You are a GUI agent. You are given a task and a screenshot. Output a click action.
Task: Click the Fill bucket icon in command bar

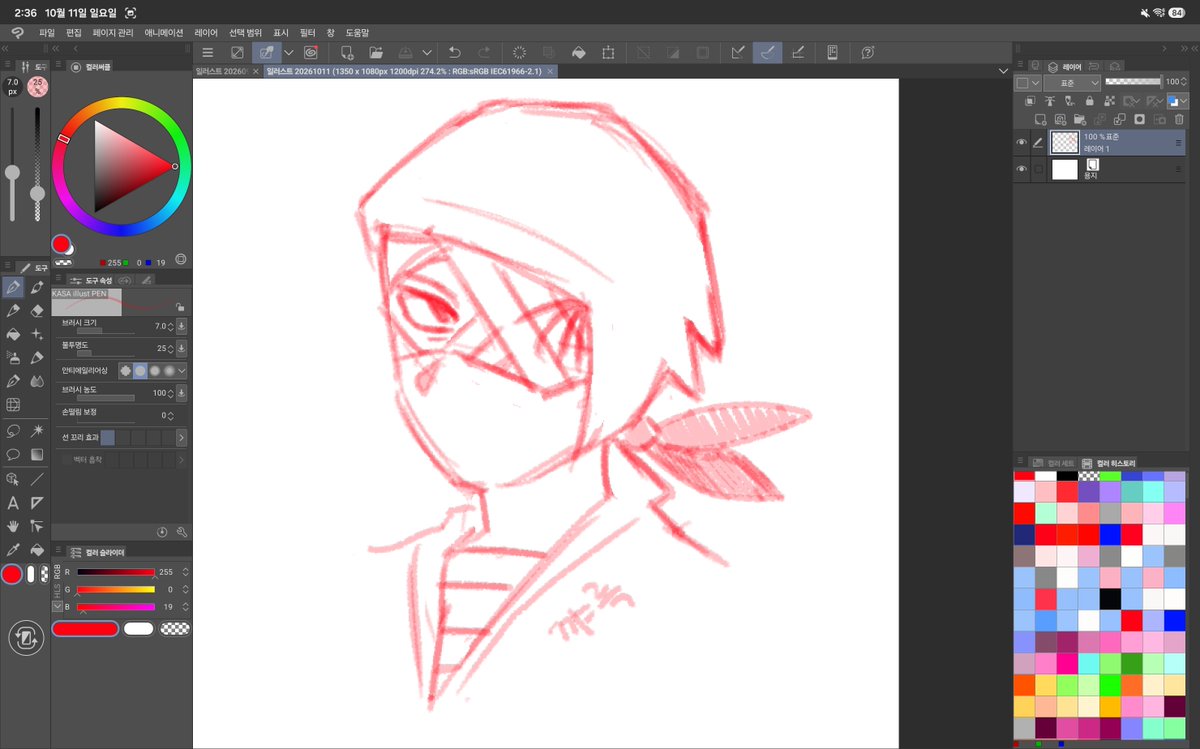[578, 52]
